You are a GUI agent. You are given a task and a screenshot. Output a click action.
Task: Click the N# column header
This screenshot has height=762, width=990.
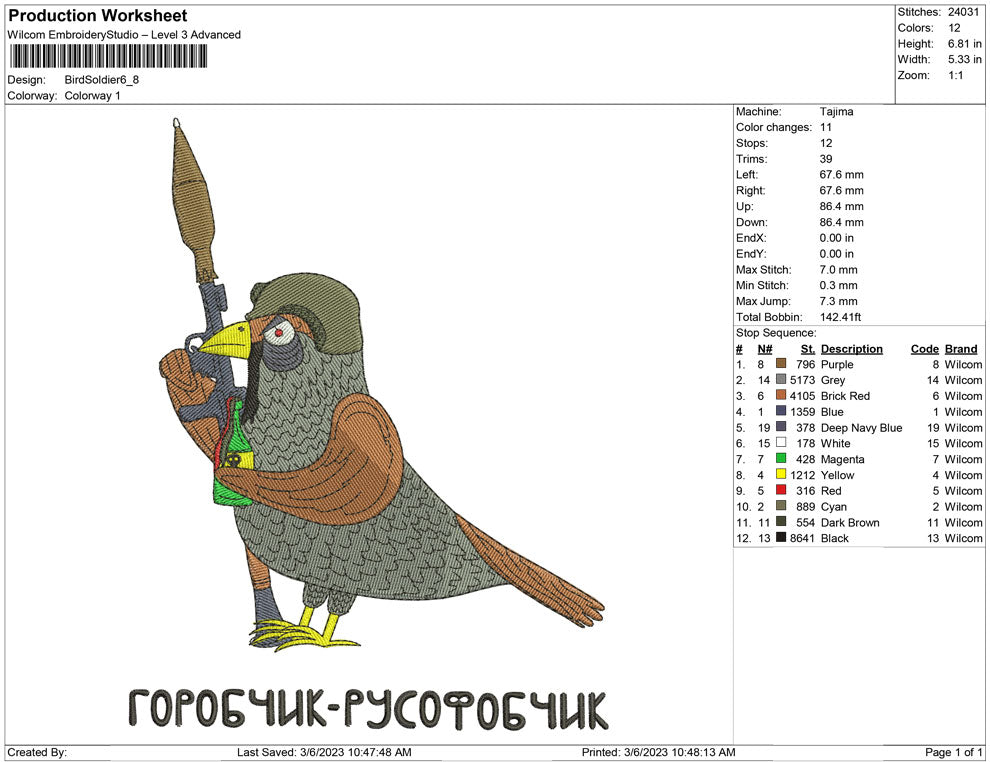pyautogui.click(x=764, y=349)
